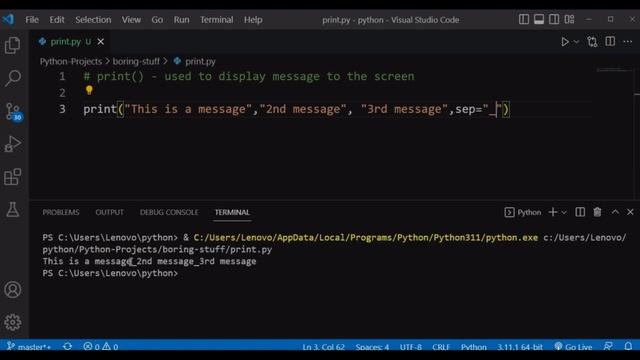640x360 pixels.
Task: Click the Python terminal profile label
Action: [523, 212]
